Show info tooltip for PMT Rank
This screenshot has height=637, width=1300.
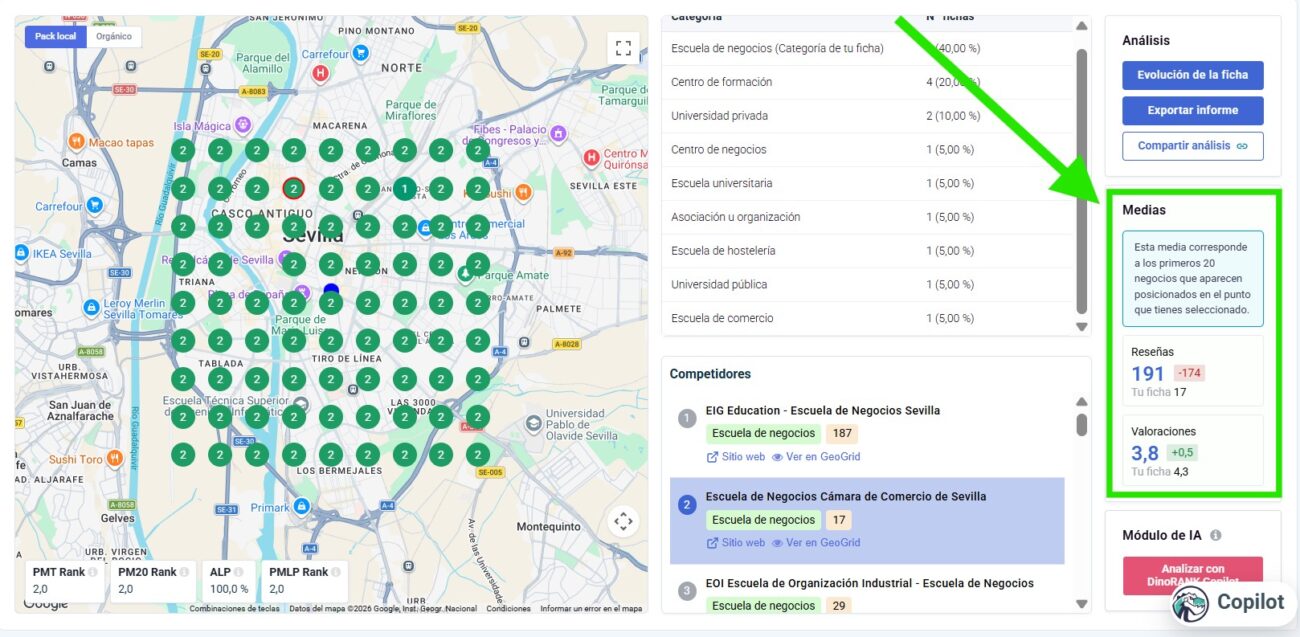[93, 572]
